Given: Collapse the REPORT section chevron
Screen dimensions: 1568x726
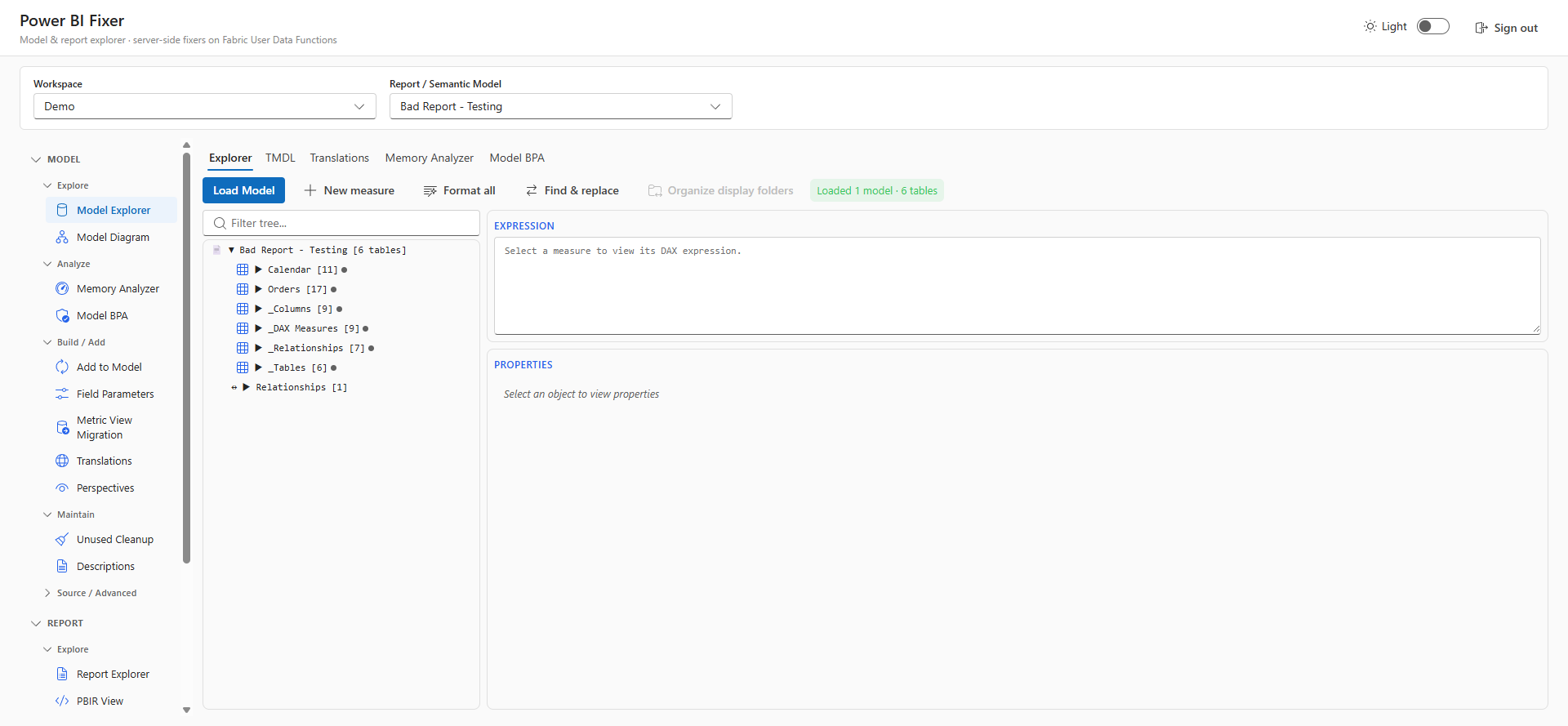Looking at the screenshot, I should point(36,623).
